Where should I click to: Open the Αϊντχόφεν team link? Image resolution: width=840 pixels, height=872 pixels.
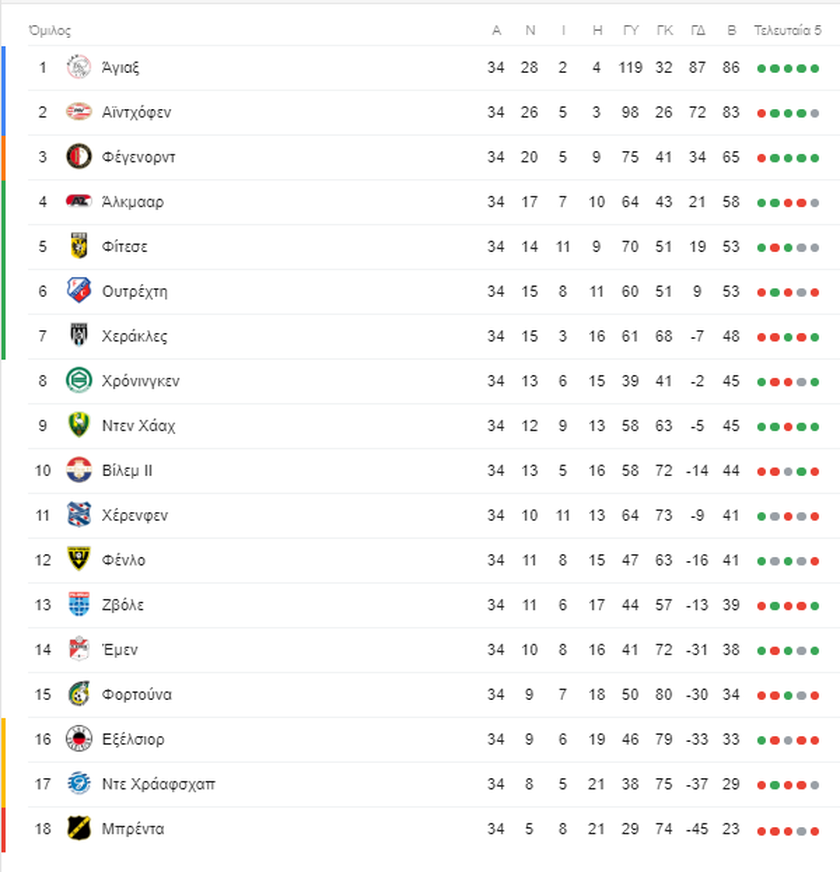click(136, 112)
